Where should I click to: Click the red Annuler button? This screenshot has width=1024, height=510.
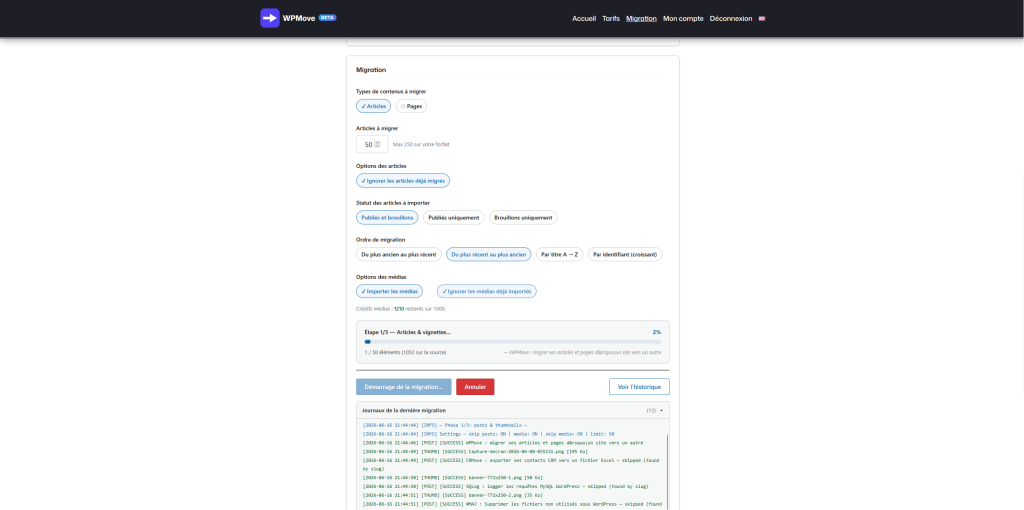click(475, 387)
